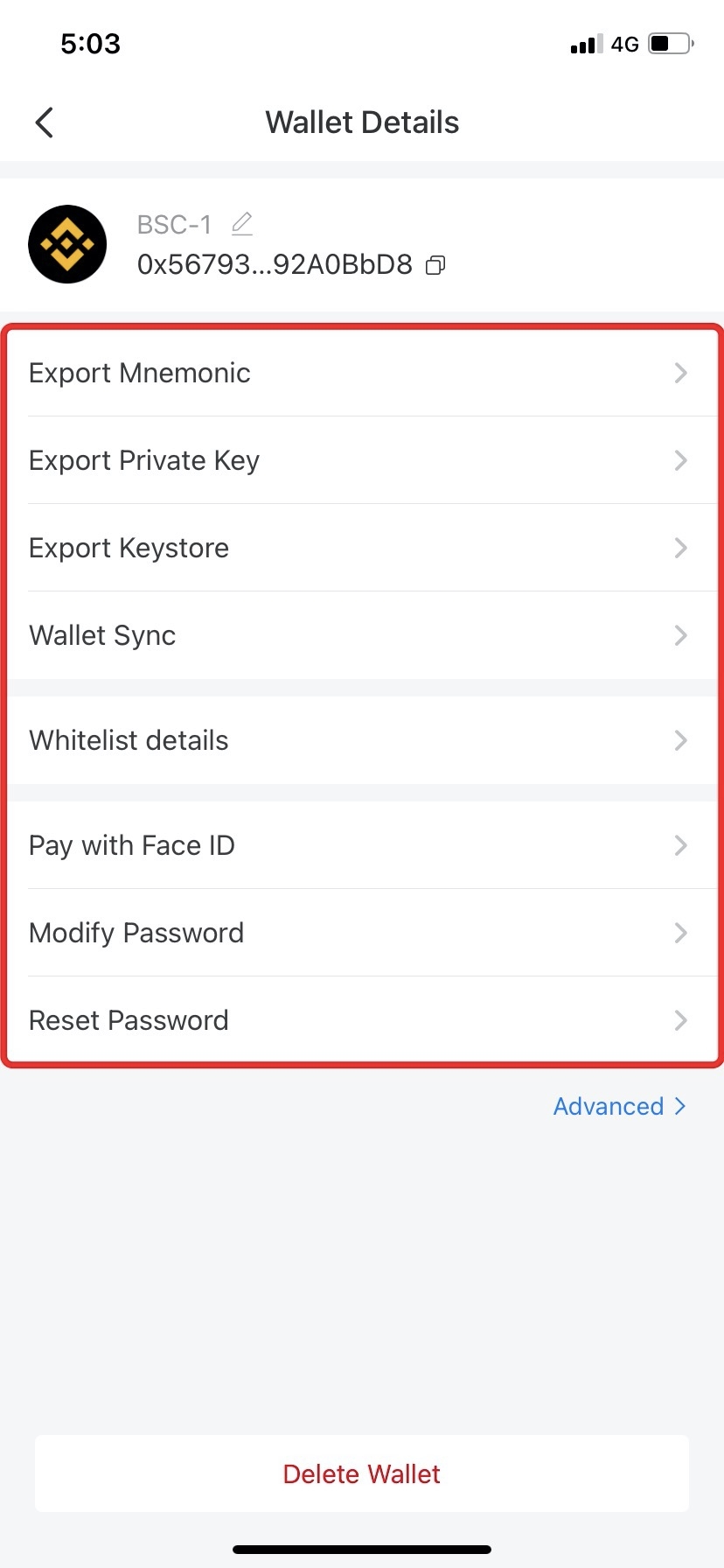This screenshot has width=724, height=1568.
Task: Tap the home indicator bar
Action: (x=362, y=1550)
